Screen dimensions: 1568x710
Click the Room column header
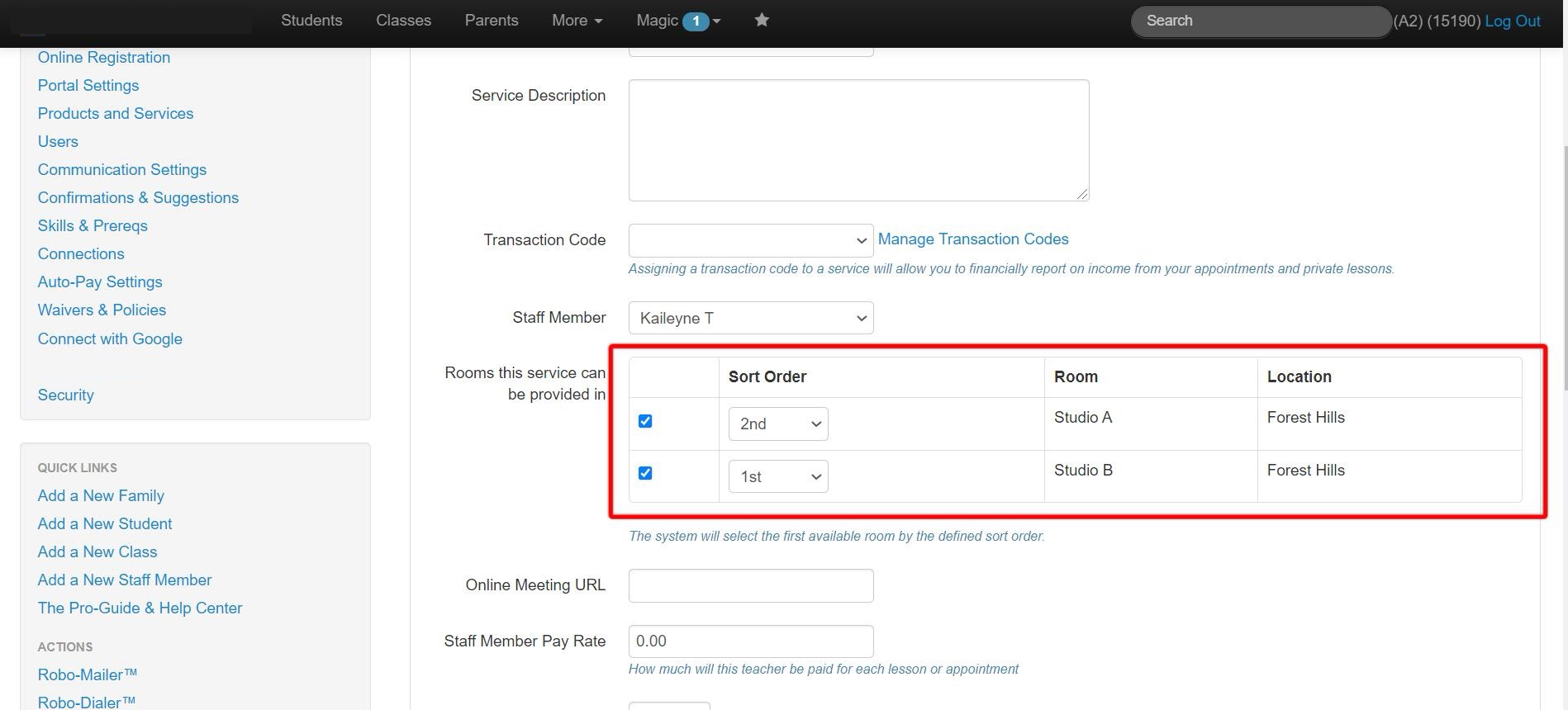click(x=1076, y=376)
